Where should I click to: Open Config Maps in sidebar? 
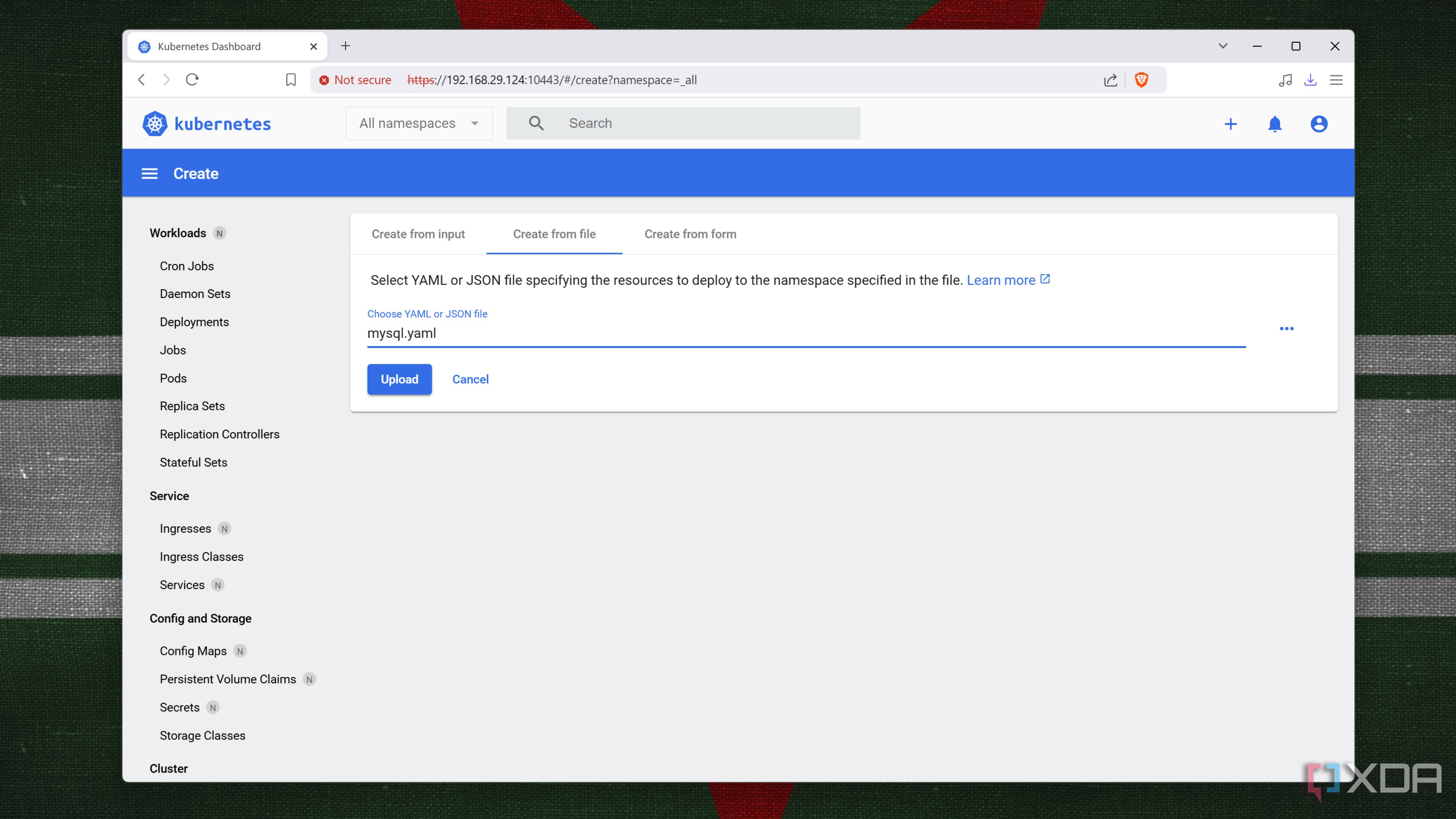(x=193, y=651)
